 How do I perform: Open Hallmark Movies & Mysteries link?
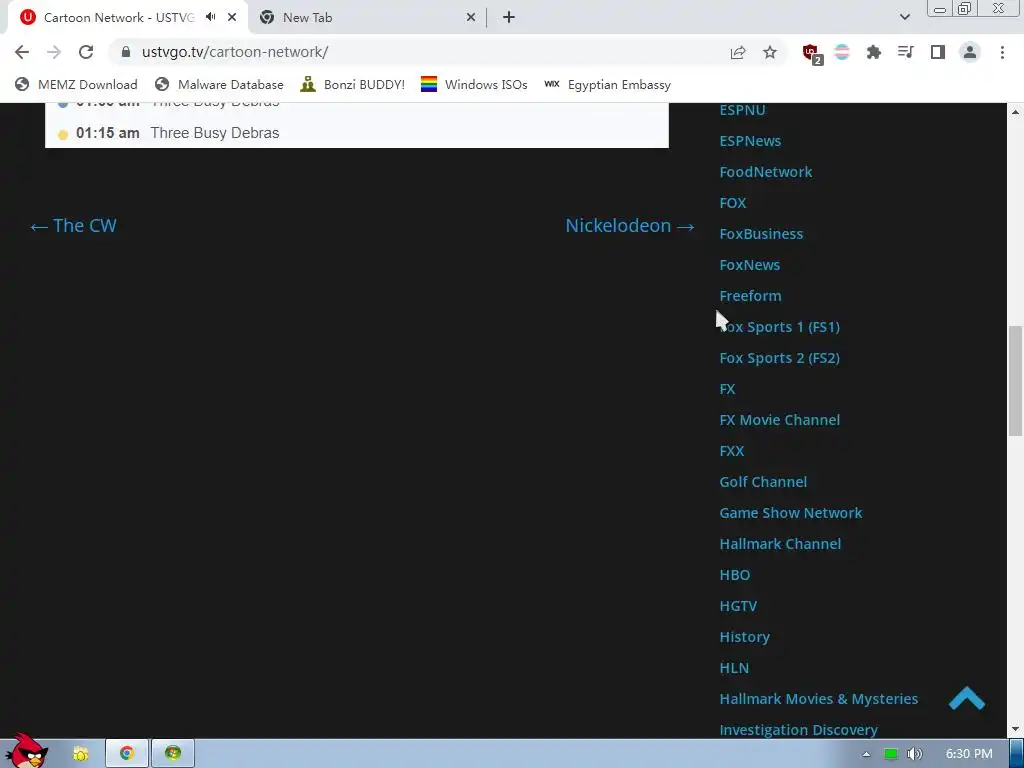818,699
